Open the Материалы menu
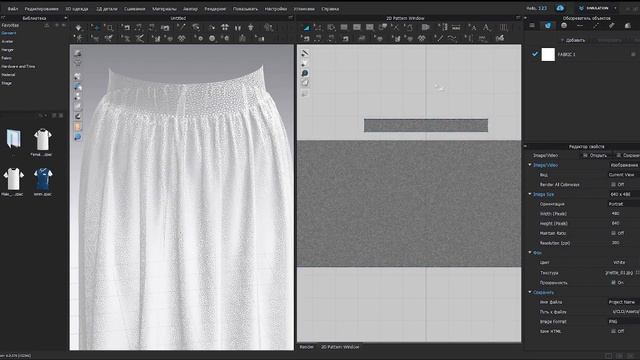Screen dimensions: 640x360 (x=164, y=9)
